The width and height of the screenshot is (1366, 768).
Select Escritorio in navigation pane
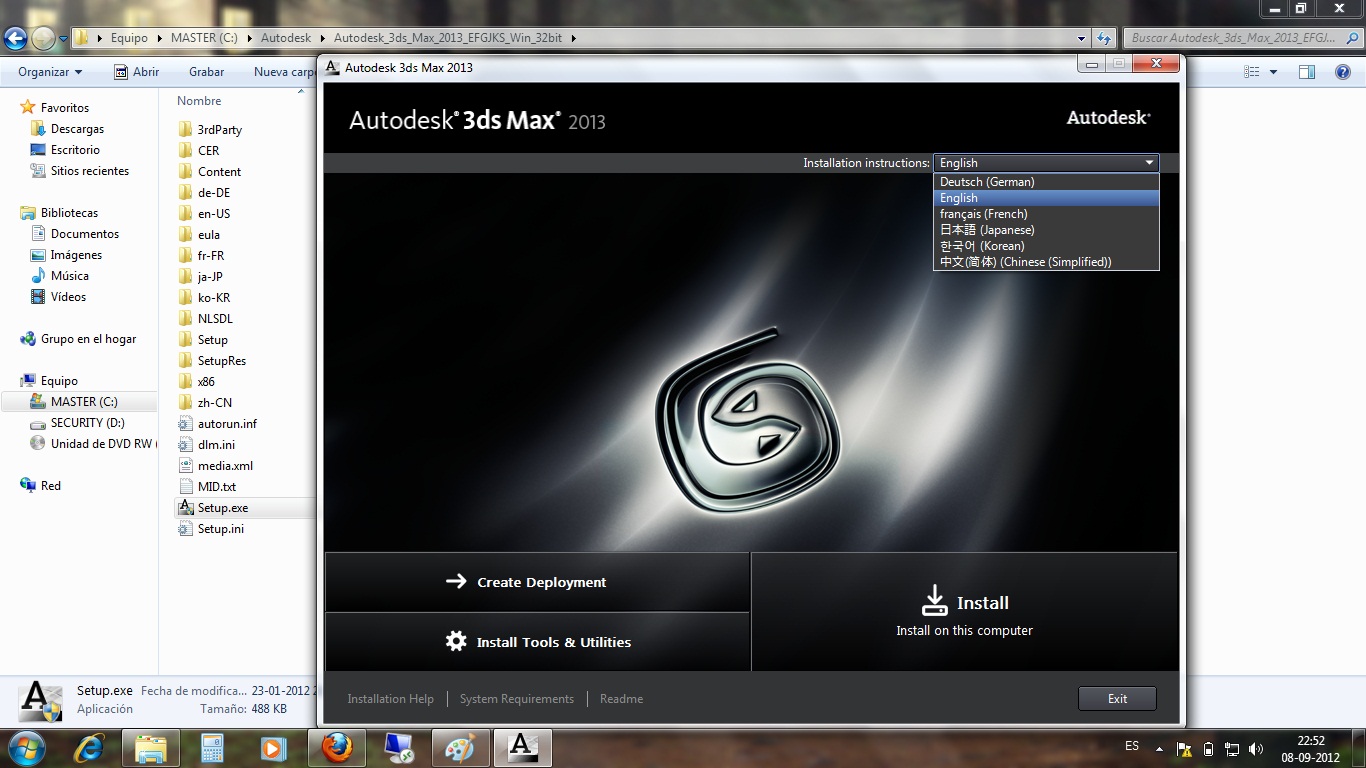coord(75,150)
